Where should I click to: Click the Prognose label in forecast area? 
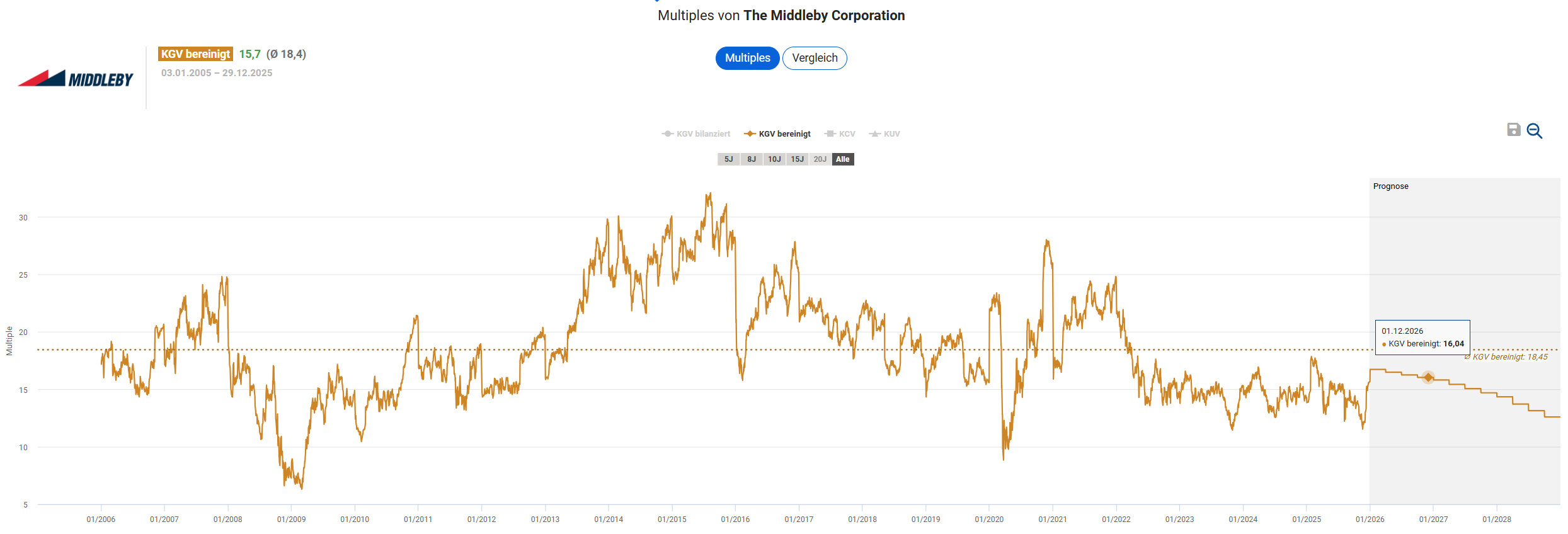tap(1390, 186)
